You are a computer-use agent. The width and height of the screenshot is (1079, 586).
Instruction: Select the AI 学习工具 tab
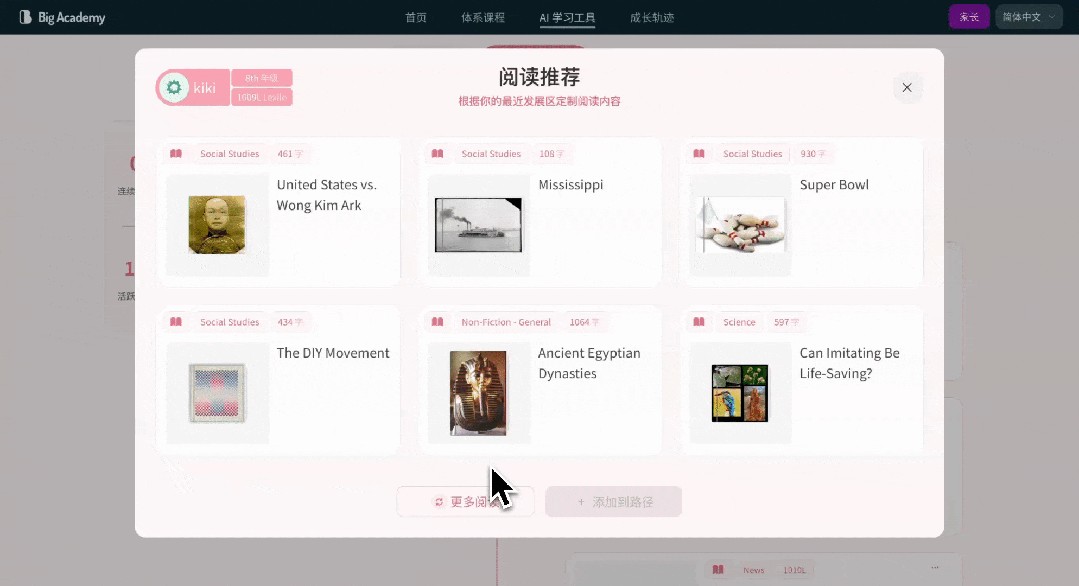tap(567, 17)
